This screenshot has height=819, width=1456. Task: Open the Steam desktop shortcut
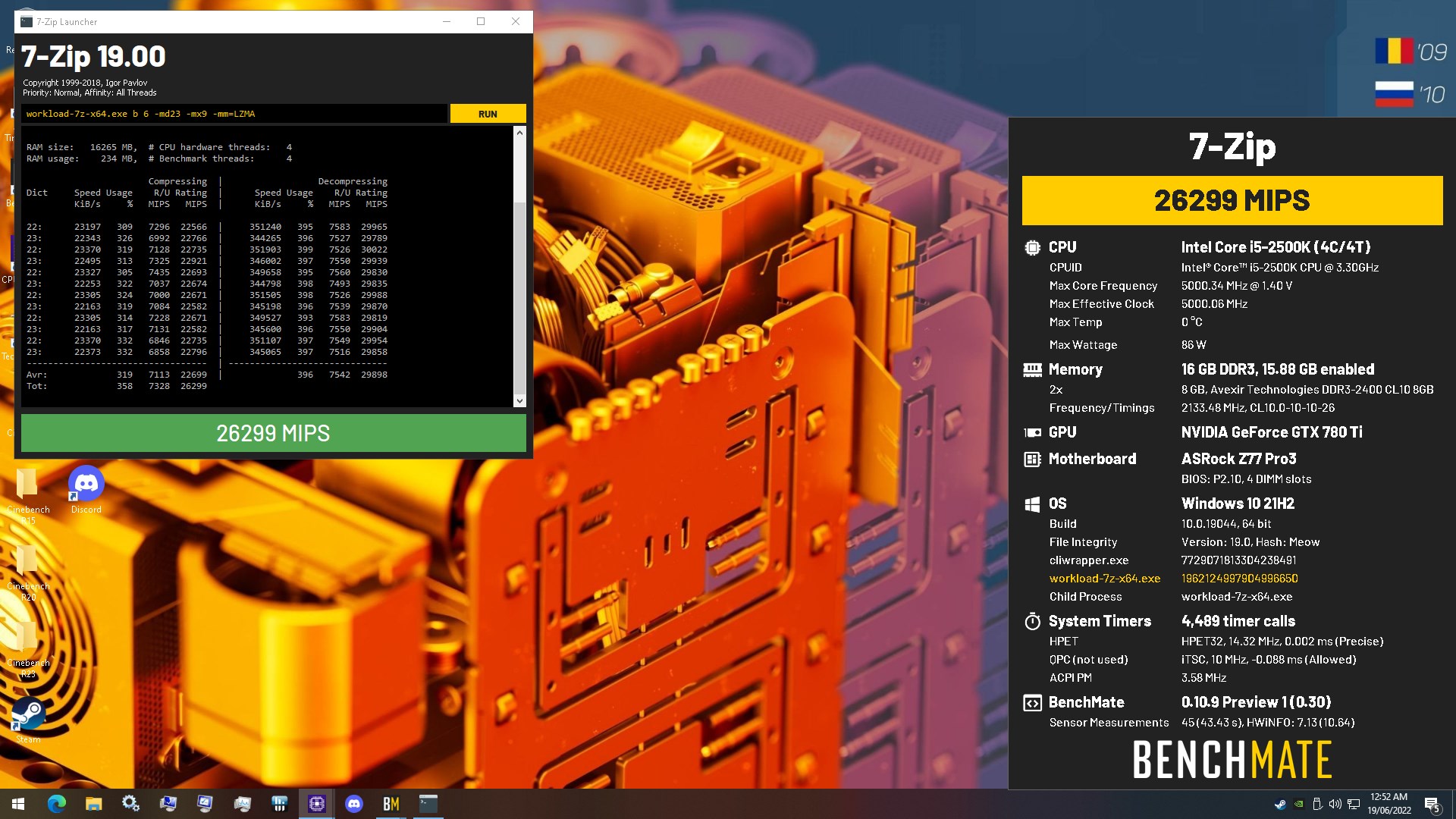(x=28, y=720)
